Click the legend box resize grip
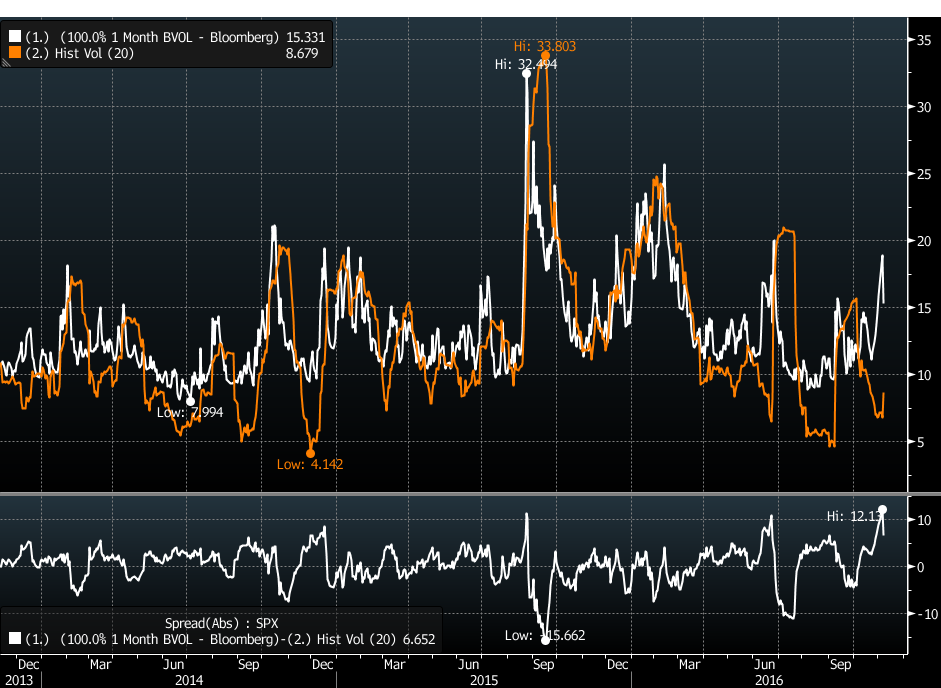The image size is (941, 688). [5, 63]
